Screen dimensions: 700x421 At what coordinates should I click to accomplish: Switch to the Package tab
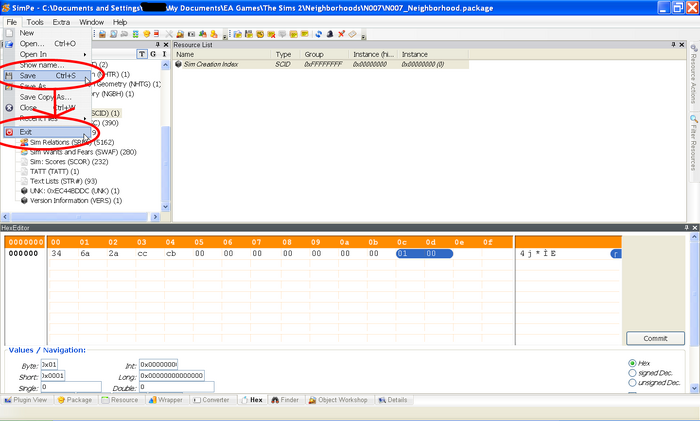click(75, 400)
